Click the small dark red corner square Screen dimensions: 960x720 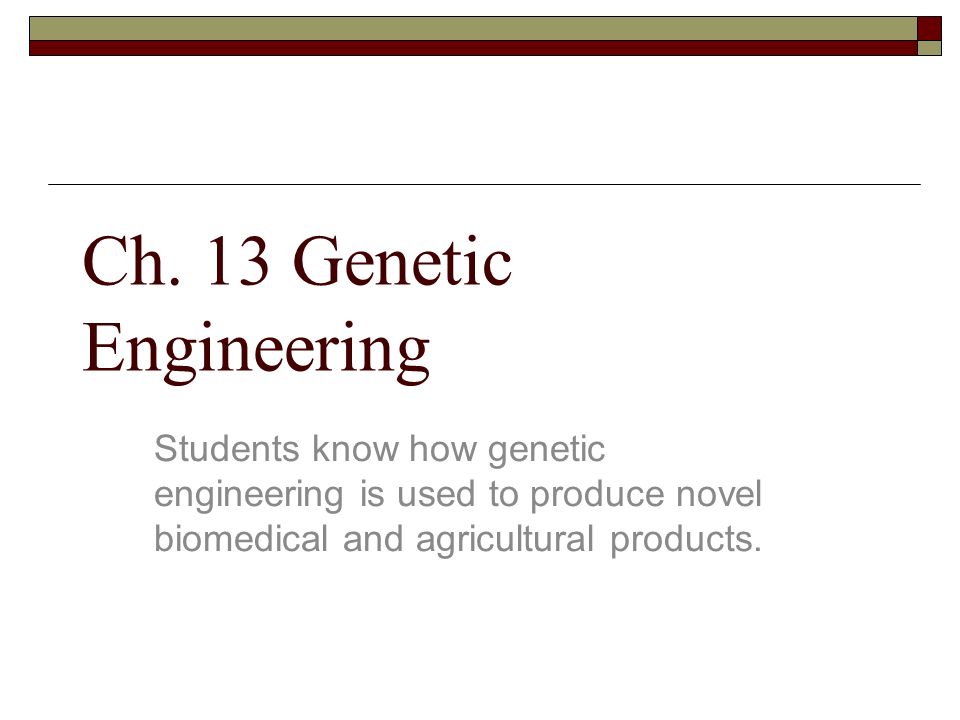(x=929, y=29)
